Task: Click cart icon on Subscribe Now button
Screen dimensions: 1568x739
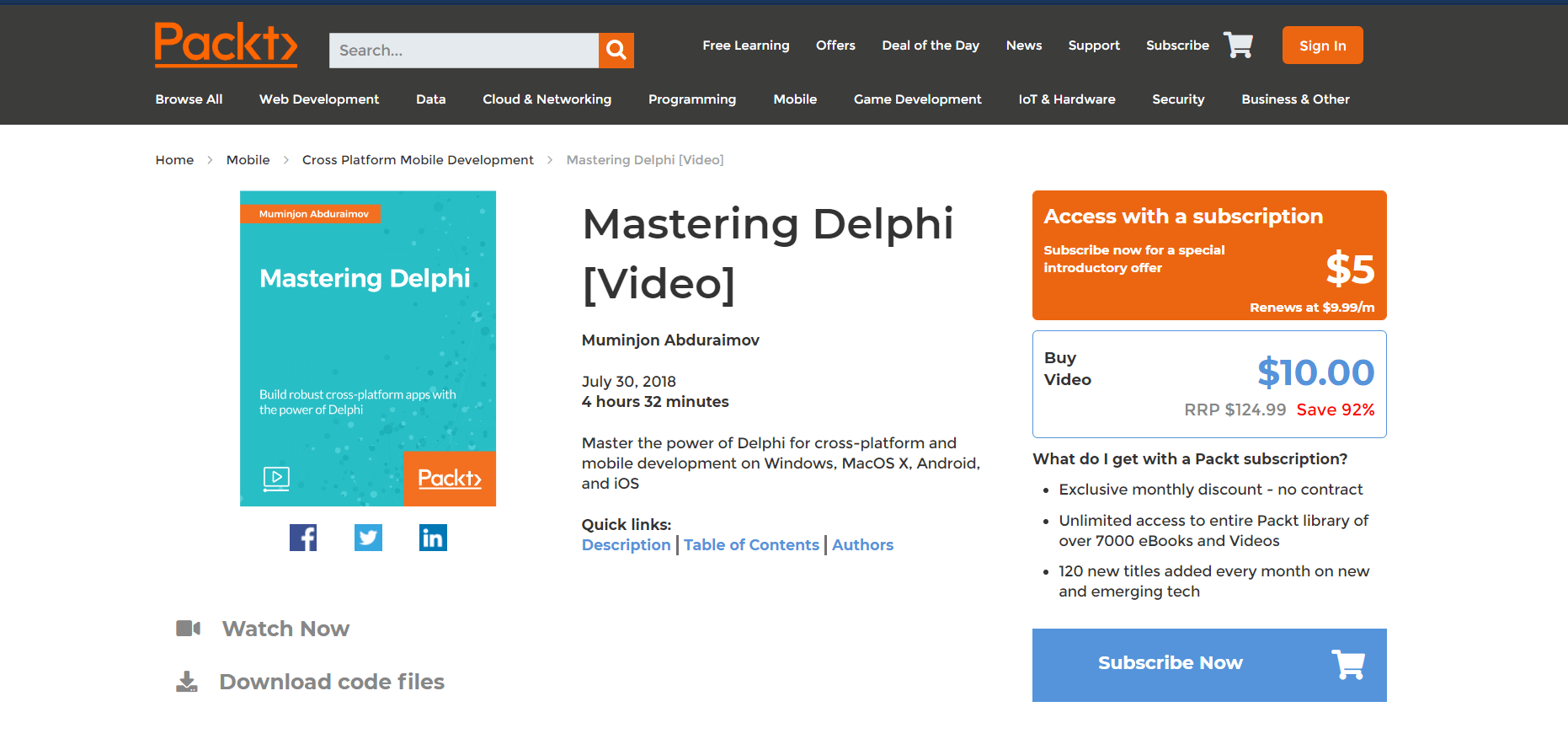Action: click(x=1348, y=664)
